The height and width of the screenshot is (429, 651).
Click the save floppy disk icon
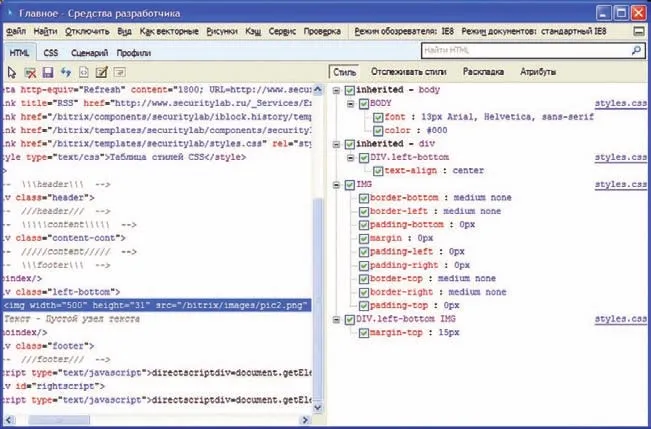click(48, 73)
